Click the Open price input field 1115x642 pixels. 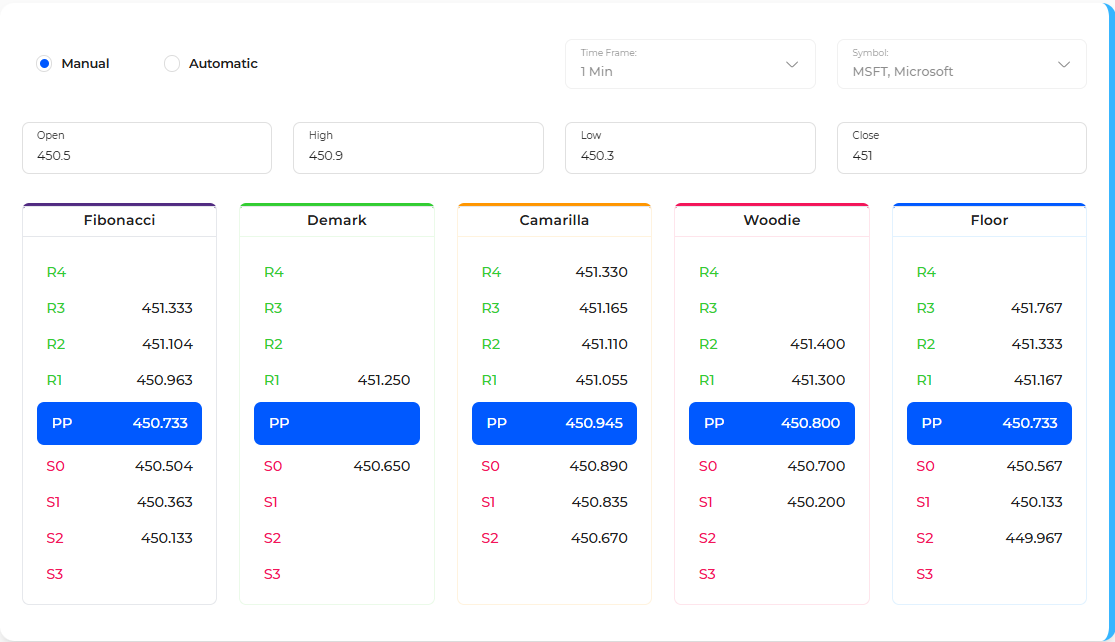[x=147, y=148]
